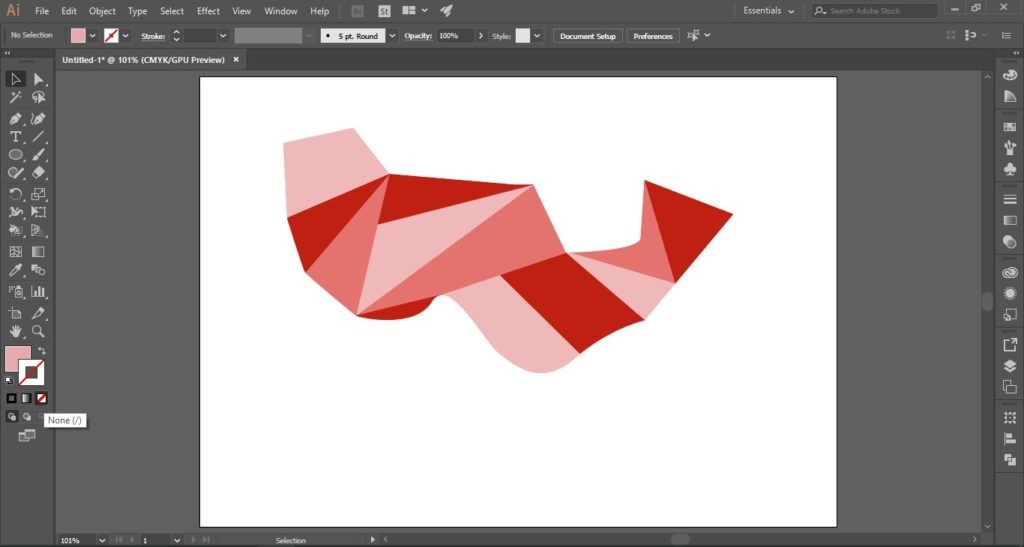Viewport: 1024px width, 547px height.
Task: Select the Artboard tool
Action: 15,313
